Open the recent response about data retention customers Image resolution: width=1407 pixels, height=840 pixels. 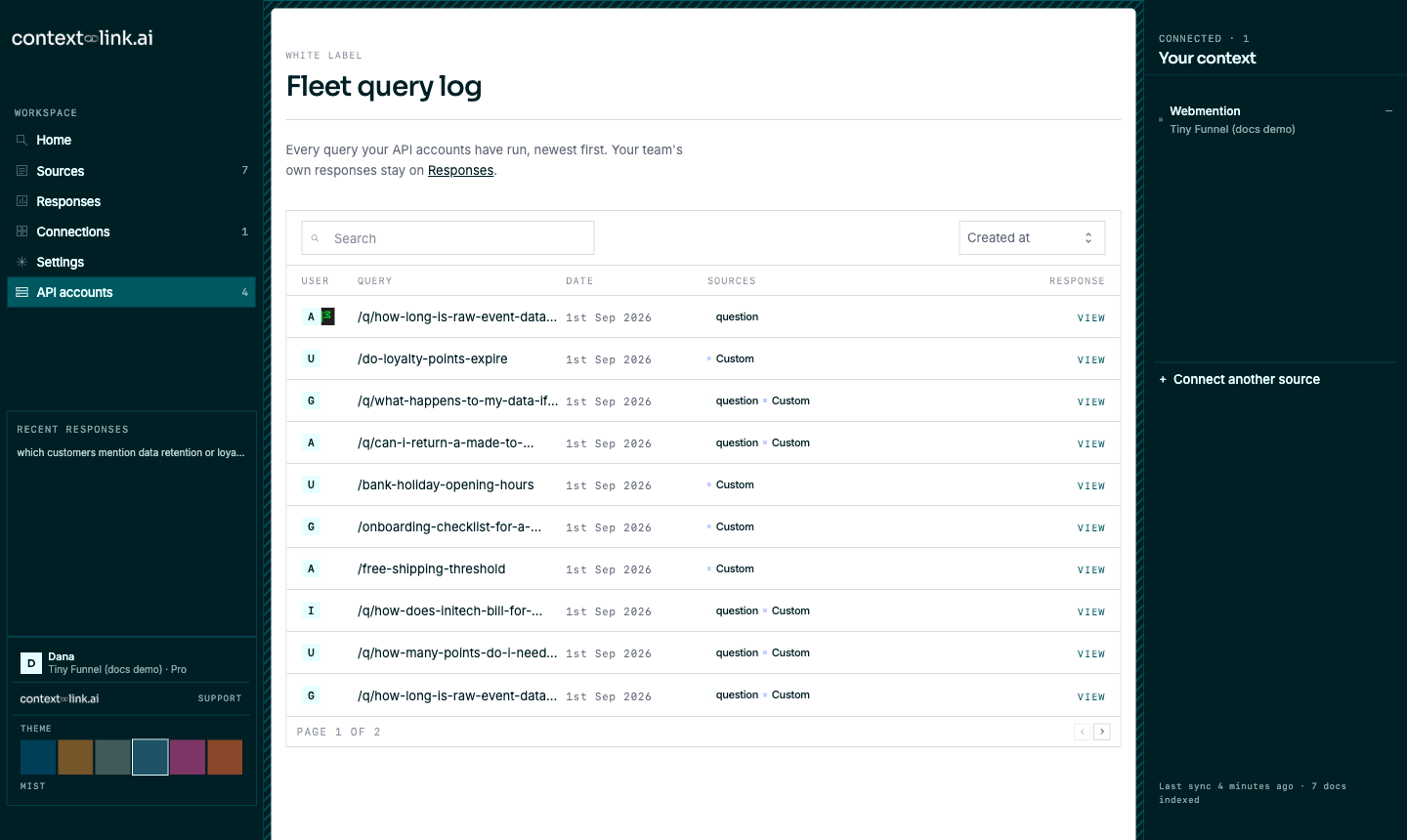[131, 453]
